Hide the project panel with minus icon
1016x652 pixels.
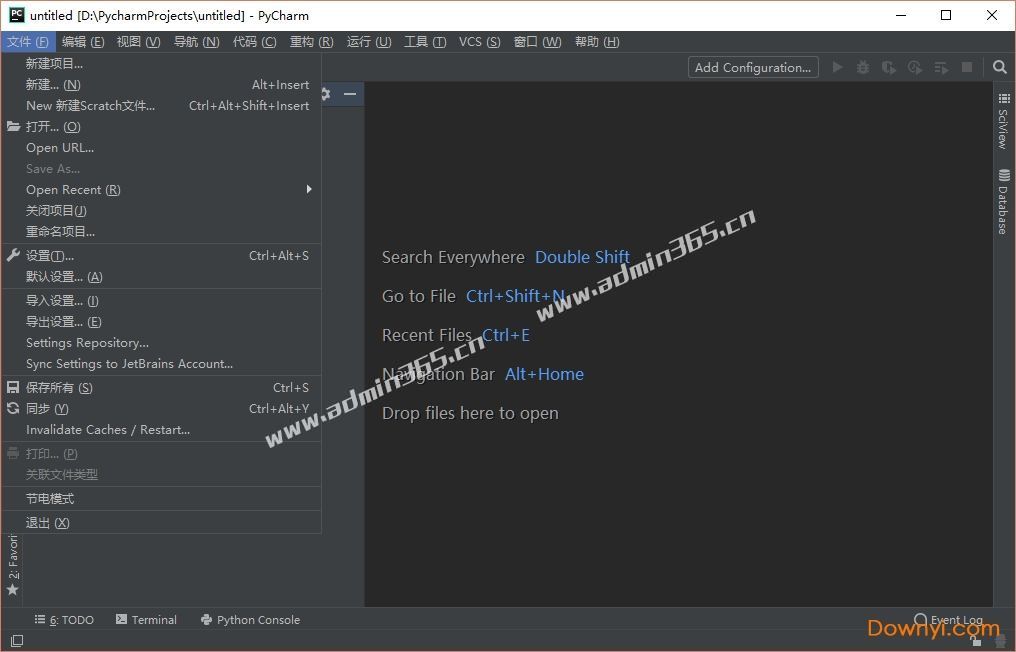(x=350, y=94)
